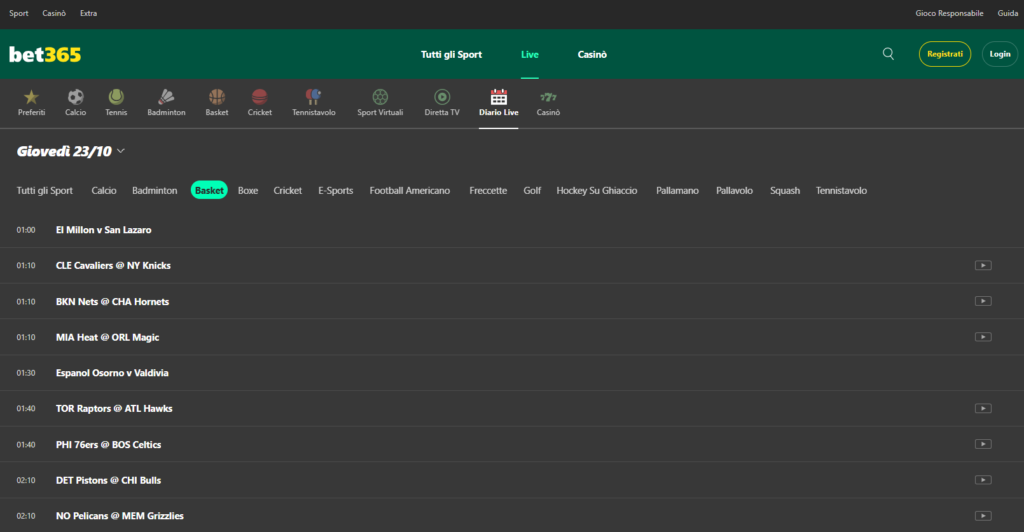Screen dimensions: 1024x532
Task: Watch the CLE Cavaliers @ NY Knicks stream
Action: pyautogui.click(x=982, y=265)
